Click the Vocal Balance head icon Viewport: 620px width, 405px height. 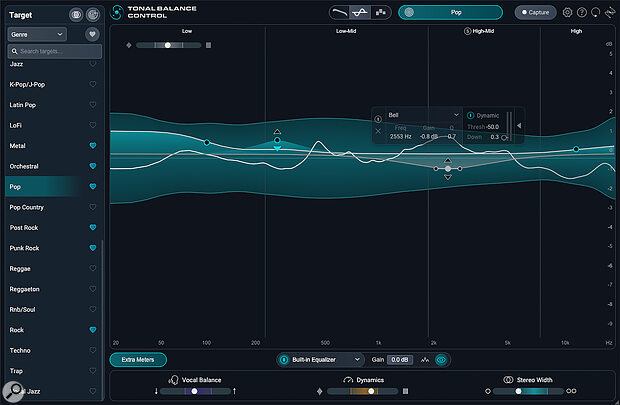pos(173,380)
